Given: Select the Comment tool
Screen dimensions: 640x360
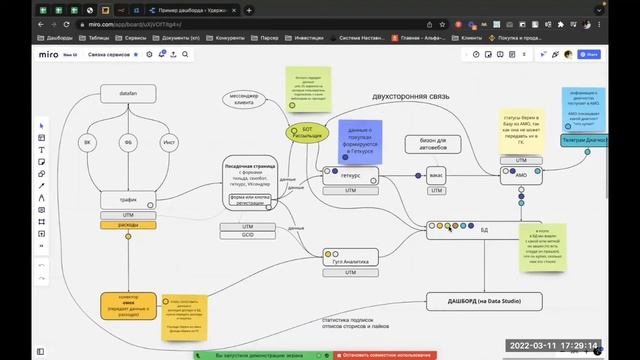Looking at the screenshot, I should point(41,210).
